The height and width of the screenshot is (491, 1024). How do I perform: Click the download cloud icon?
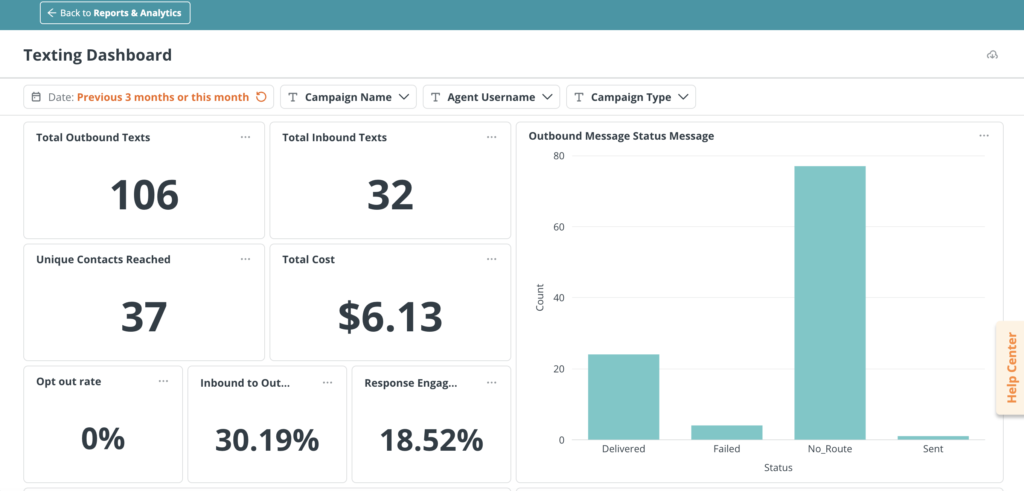(992, 55)
